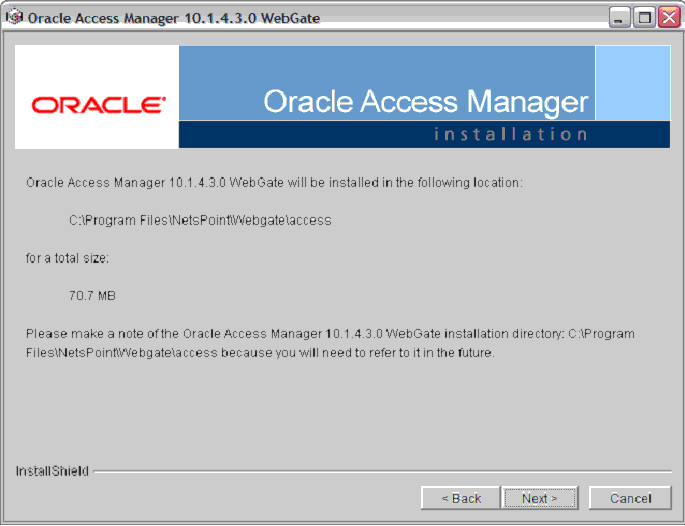Continue the installation with Next
The height and width of the screenshot is (526, 685).
point(540,498)
